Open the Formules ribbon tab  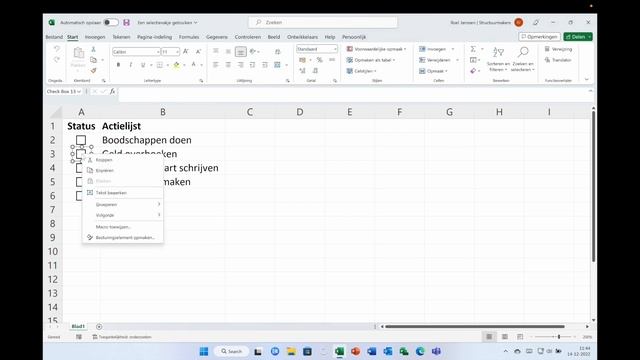coord(189,37)
